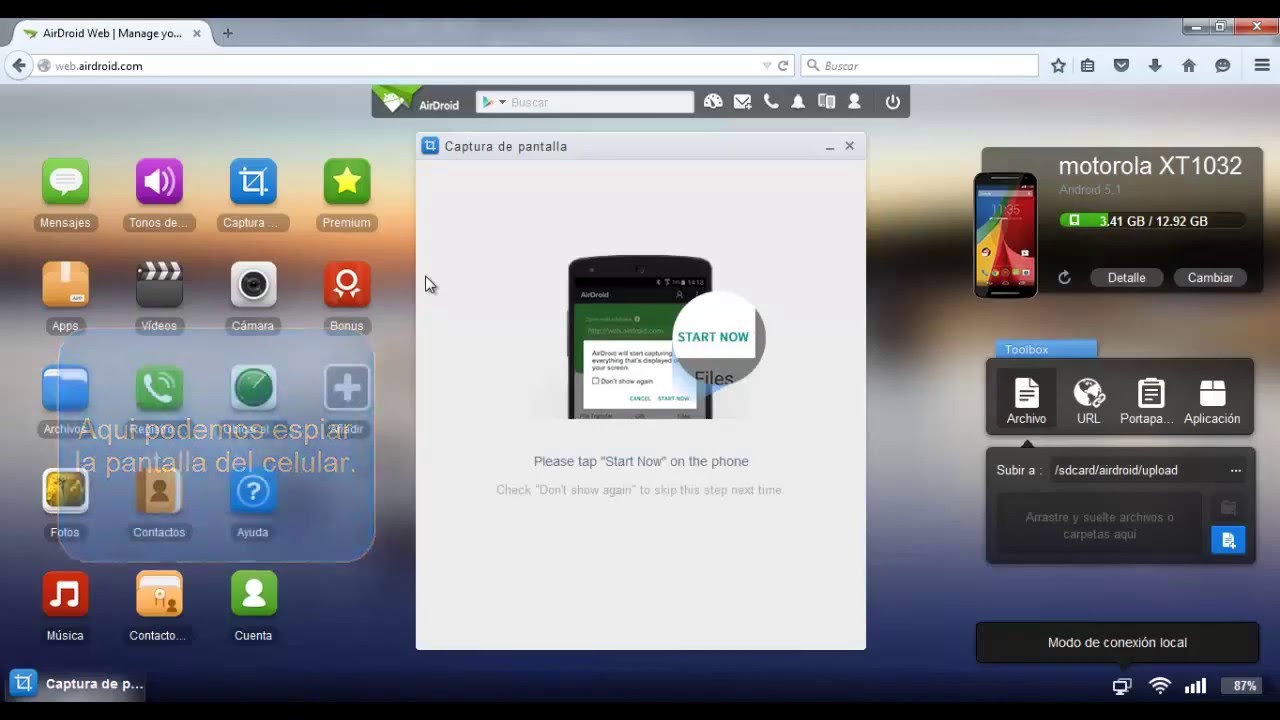The image size is (1280, 720).
Task: Open the Premium star icon
Action: pos(347,182)
